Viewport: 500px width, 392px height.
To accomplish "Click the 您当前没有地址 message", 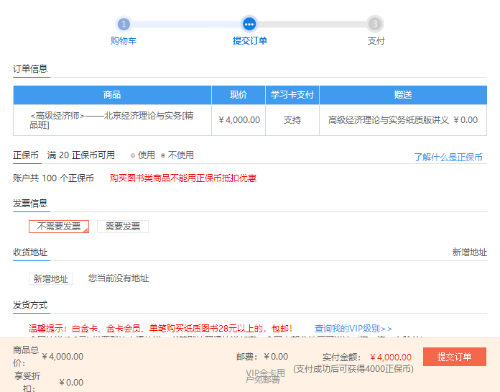I will (x=118, y=278).
